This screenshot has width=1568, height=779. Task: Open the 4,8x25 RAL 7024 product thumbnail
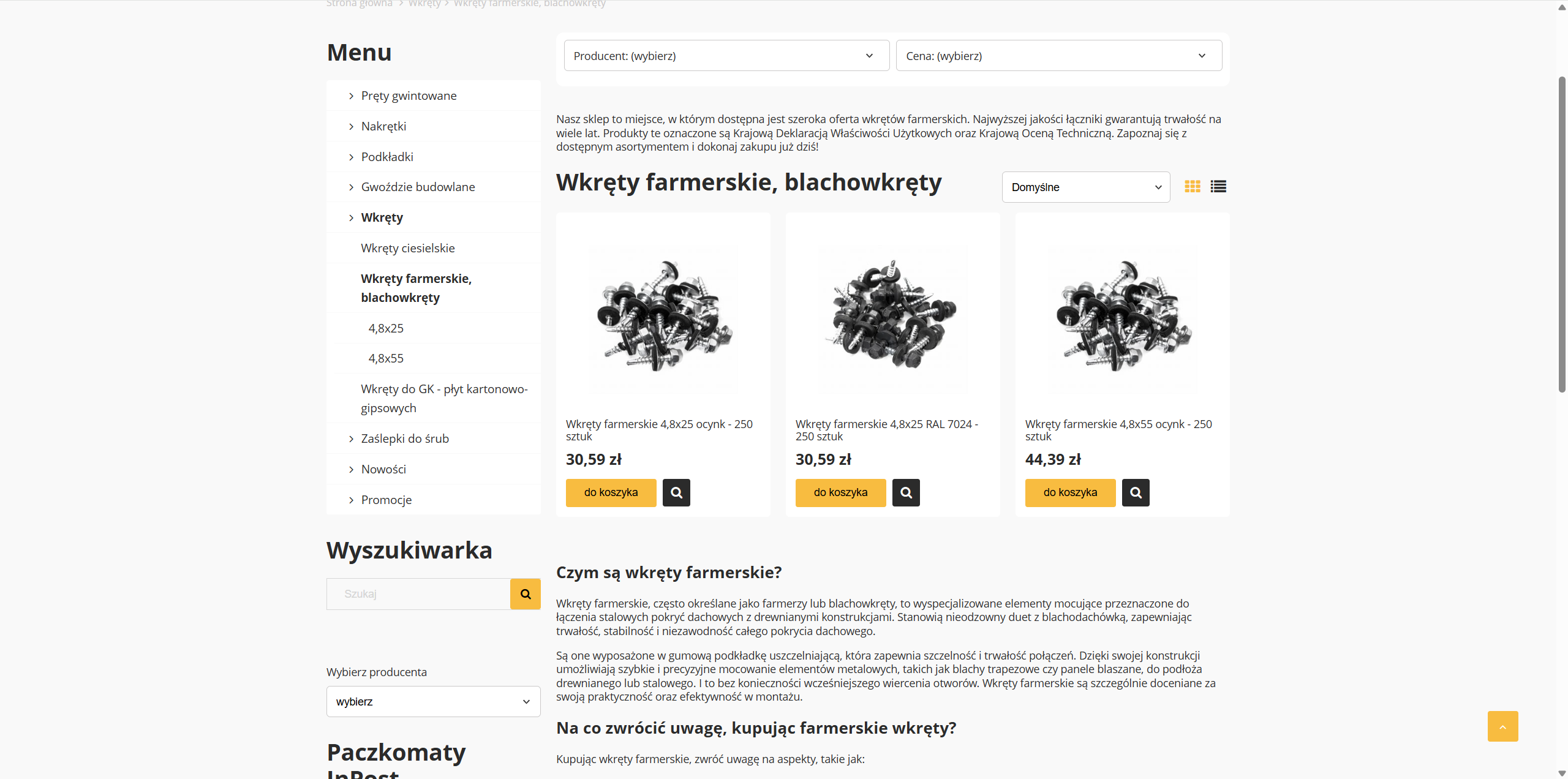(892, 316)
